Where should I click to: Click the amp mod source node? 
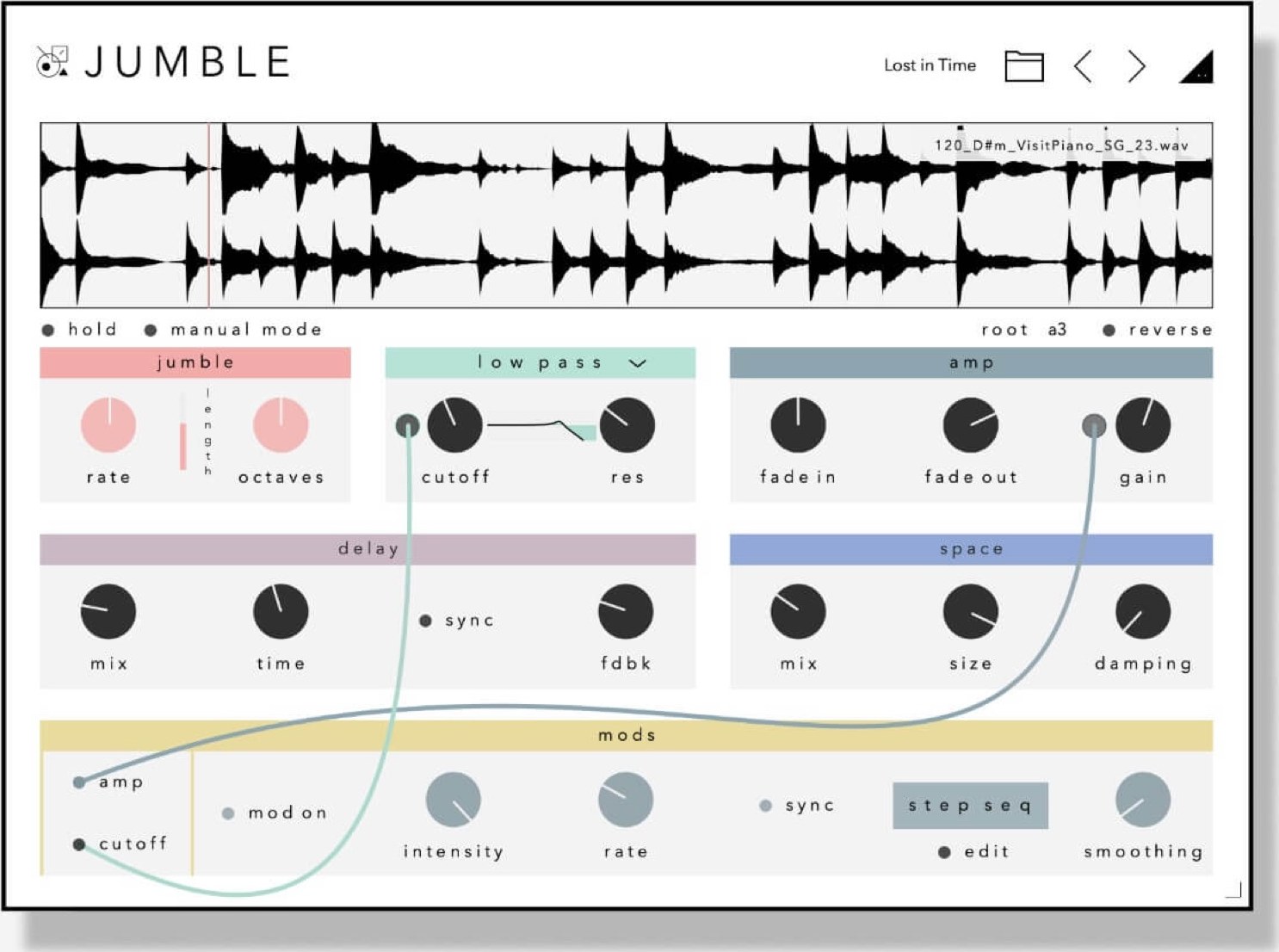79,782
